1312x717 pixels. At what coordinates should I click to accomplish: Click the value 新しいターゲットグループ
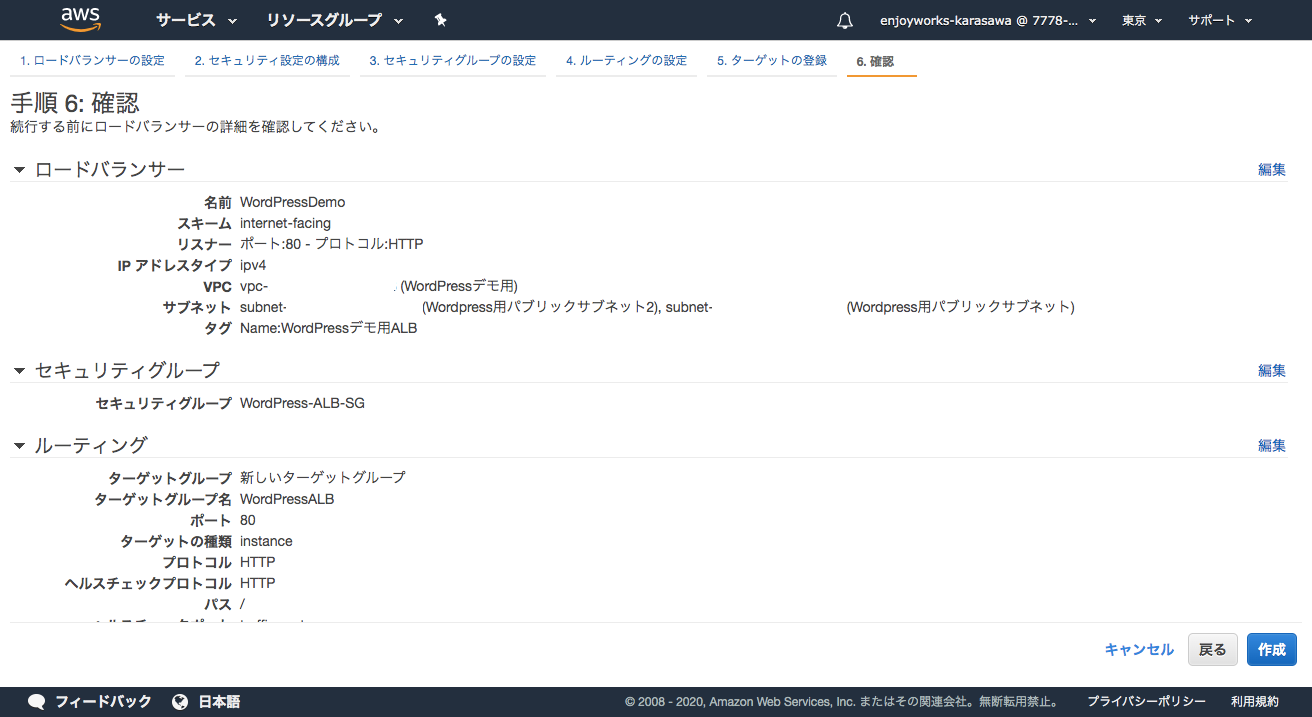coord(323,478)
